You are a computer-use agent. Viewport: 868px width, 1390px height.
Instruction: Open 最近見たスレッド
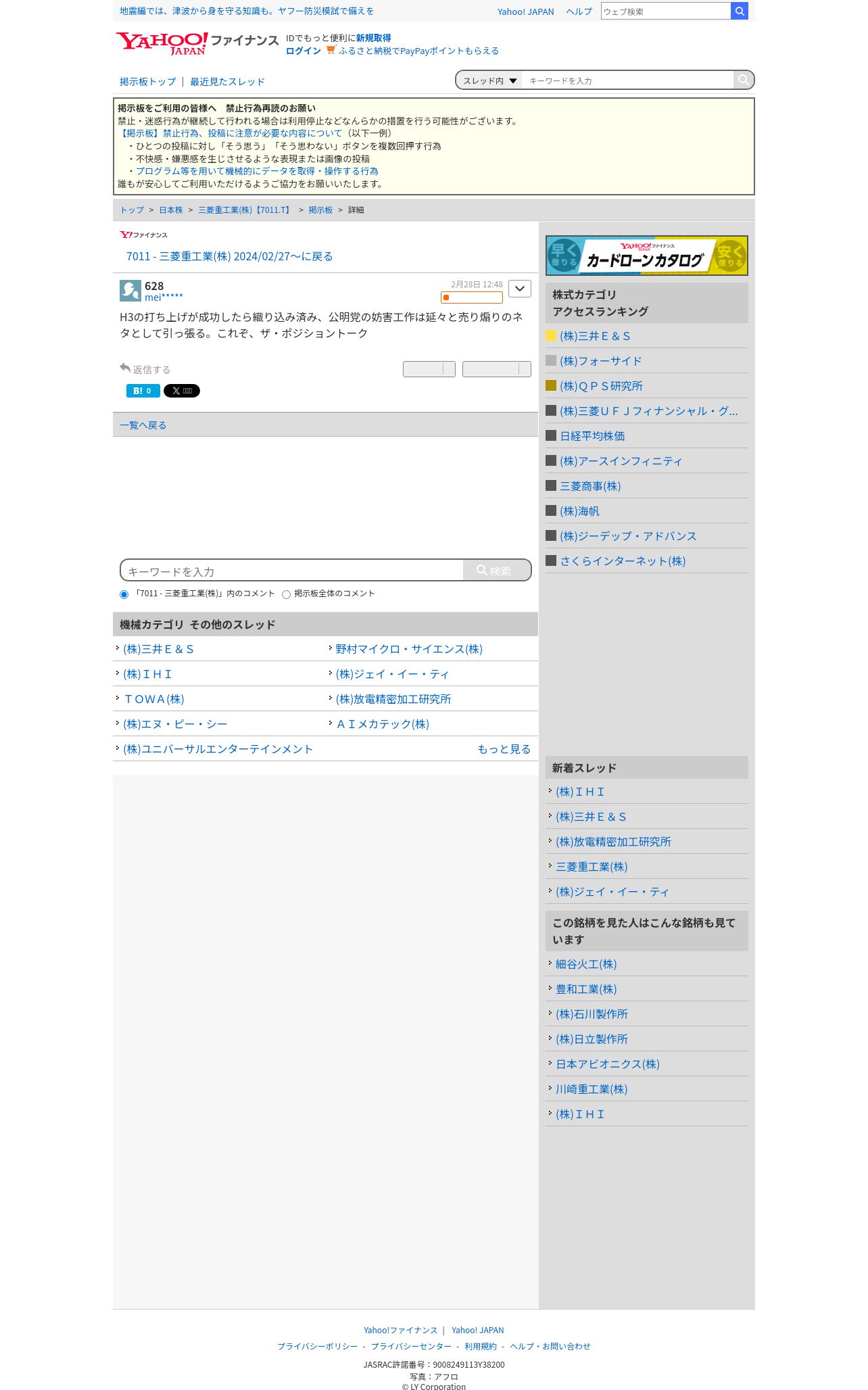(x=227, y=82)
